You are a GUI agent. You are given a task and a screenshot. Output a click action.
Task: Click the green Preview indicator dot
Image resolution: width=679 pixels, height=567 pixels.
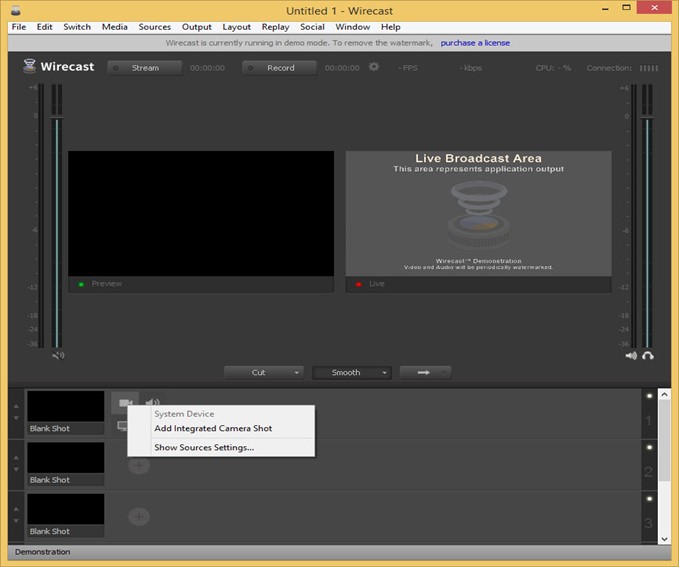[81, 284]
